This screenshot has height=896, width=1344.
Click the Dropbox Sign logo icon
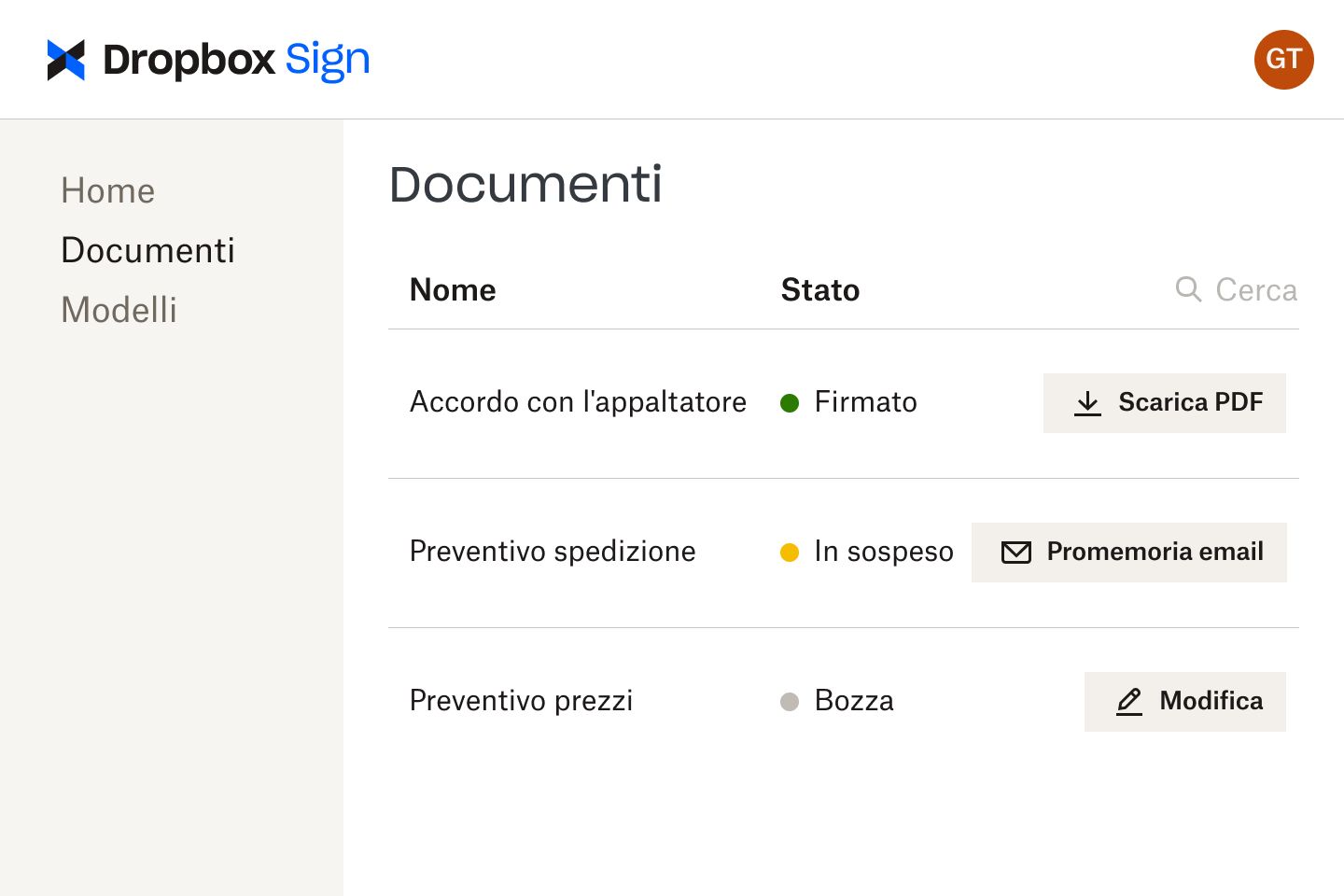[x=63, y=59]
